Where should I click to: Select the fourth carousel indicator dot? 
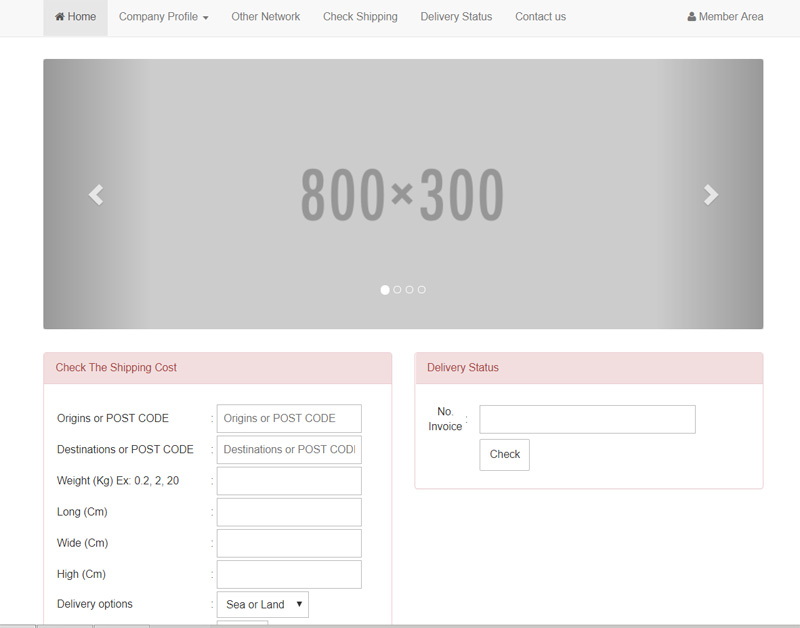[x=422, y=290]
